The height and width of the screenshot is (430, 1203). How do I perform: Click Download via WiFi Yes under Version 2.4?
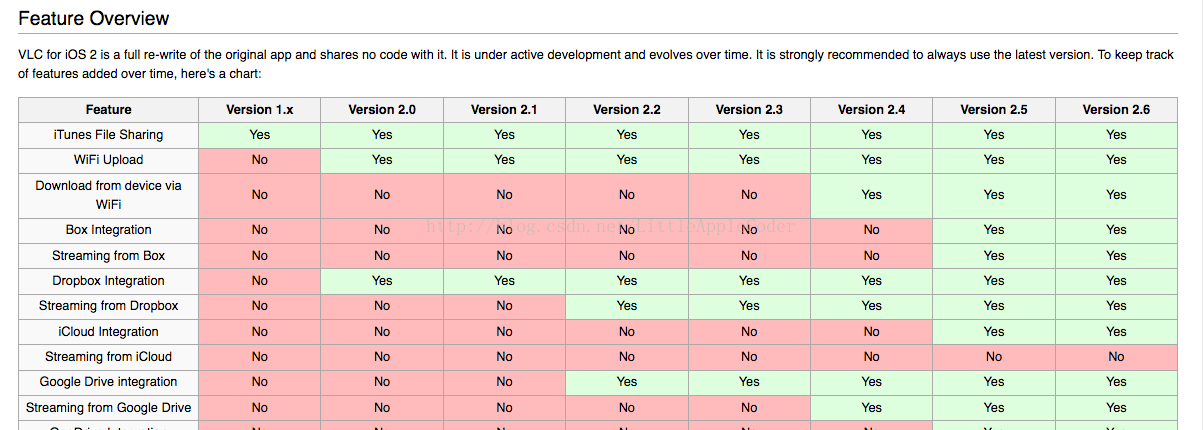pos(872,195)
